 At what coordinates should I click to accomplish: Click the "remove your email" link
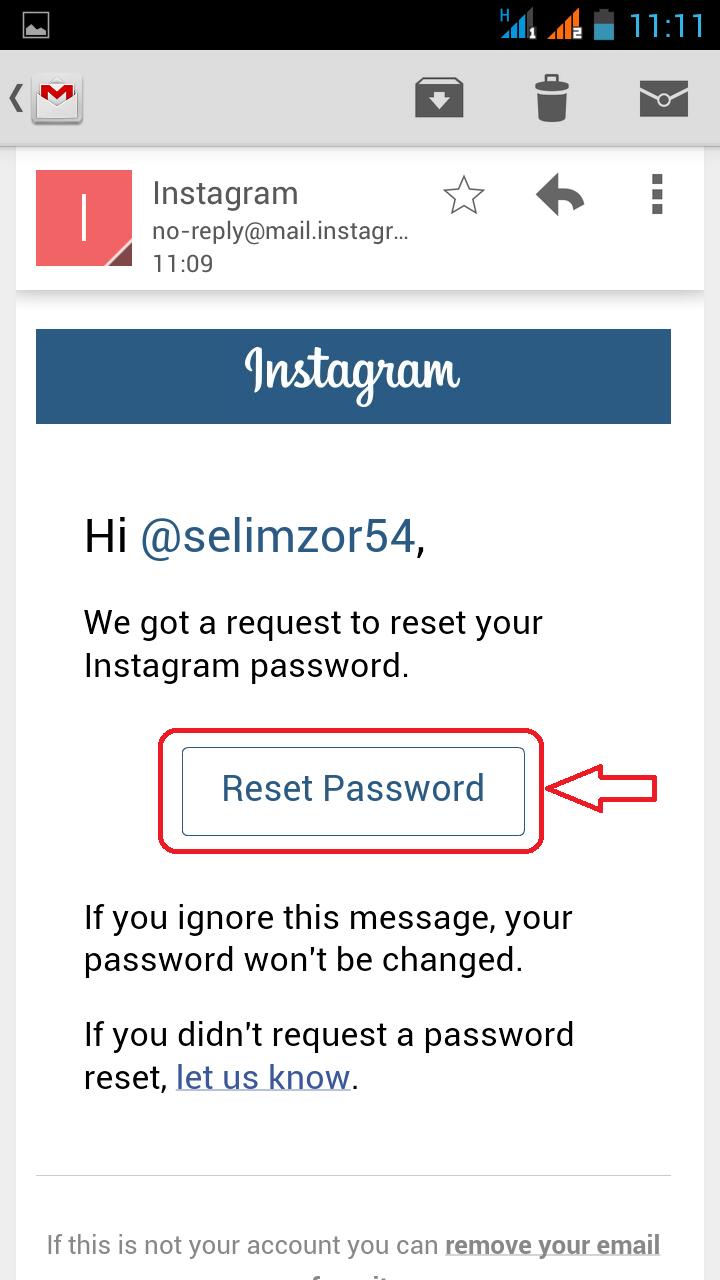click(553, 1245)
